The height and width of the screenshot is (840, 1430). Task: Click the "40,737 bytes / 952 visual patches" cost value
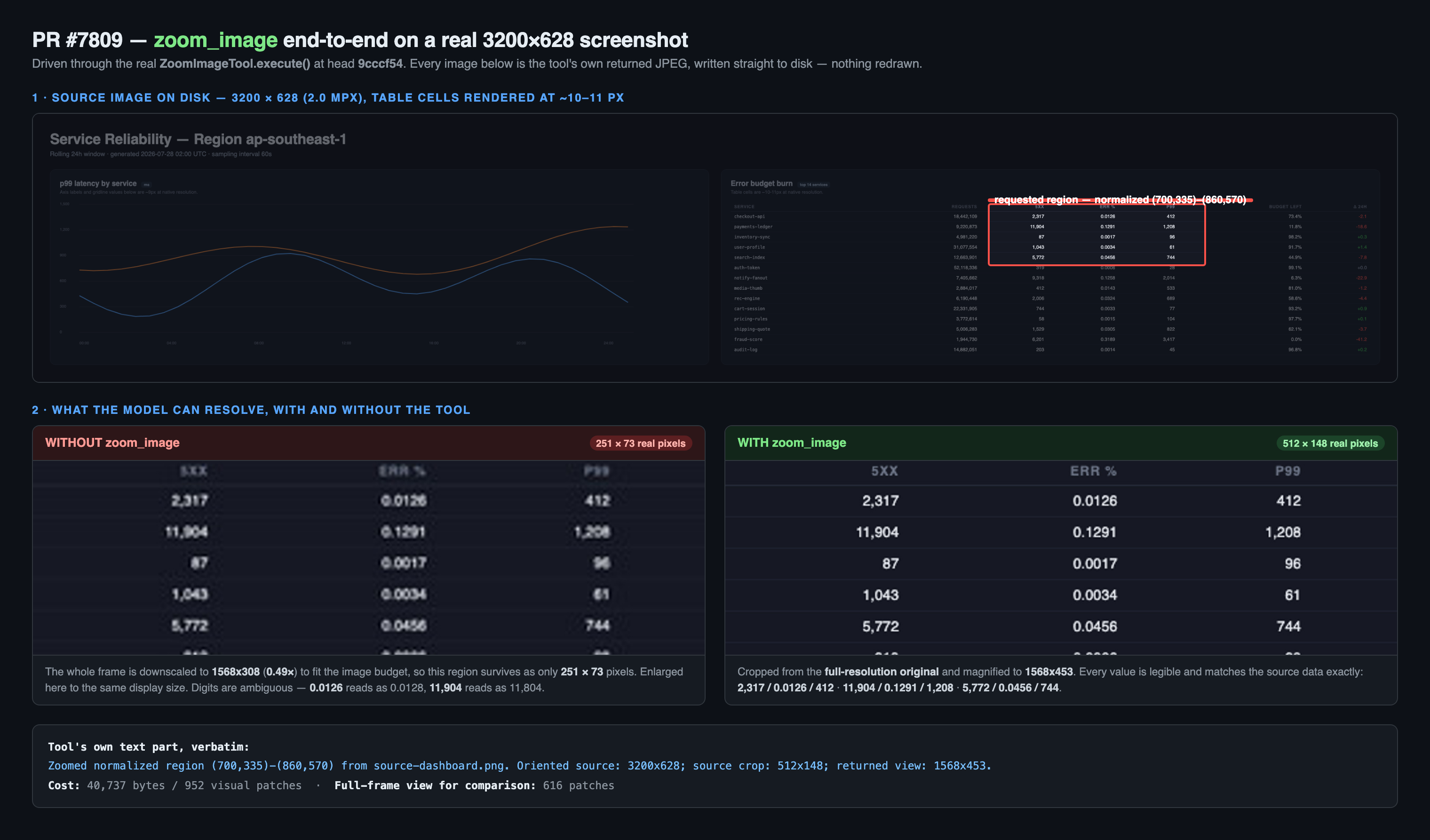coord(194,785)
